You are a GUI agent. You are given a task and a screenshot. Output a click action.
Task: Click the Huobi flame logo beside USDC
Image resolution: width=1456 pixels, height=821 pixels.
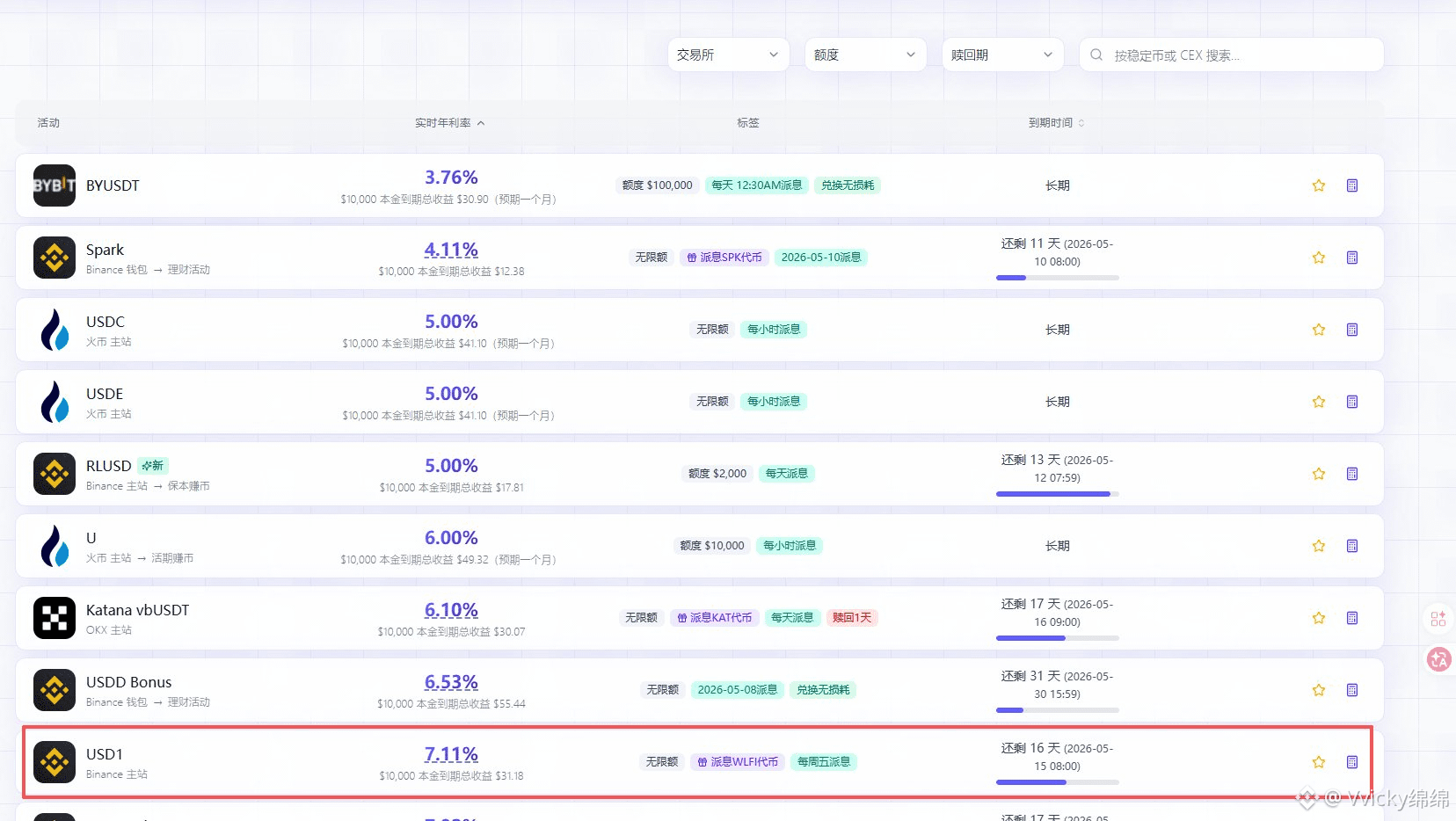[55, 330]
